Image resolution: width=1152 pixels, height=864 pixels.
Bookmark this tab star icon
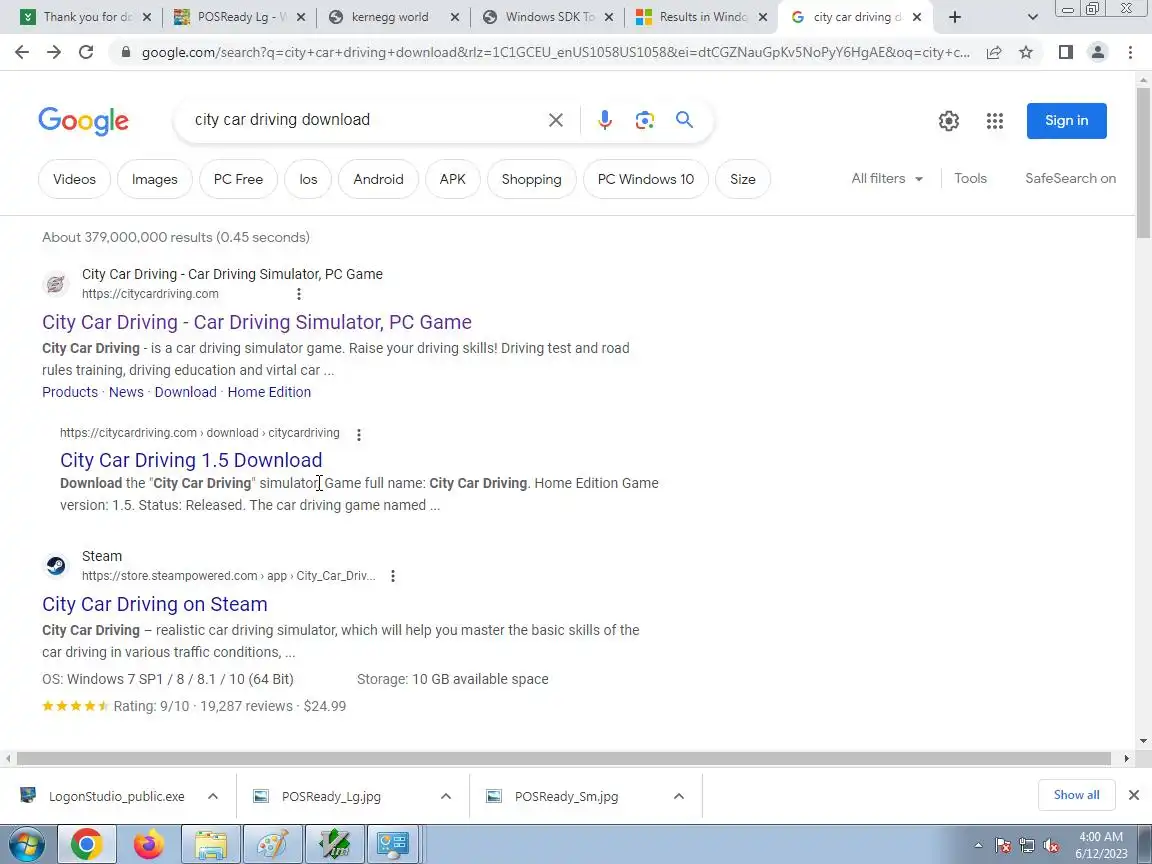pos(1026,52)
